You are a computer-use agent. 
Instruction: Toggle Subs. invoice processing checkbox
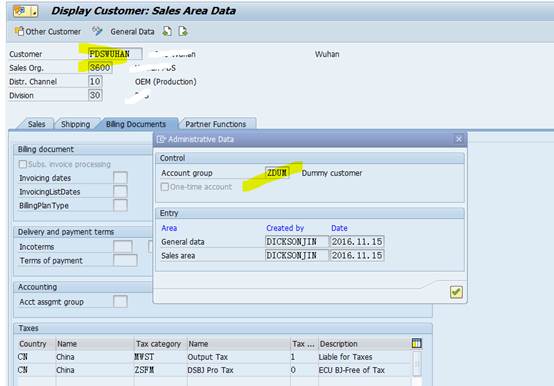23,164
